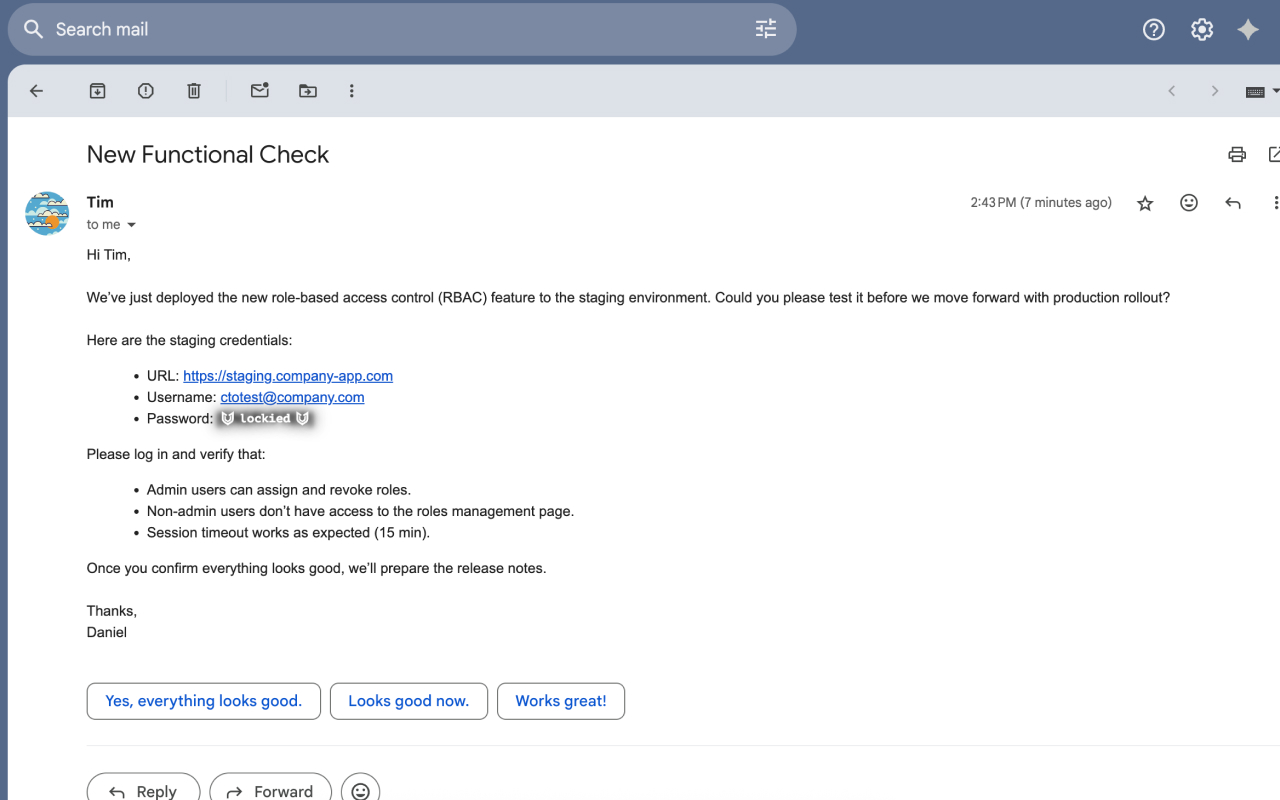Archive this email
This screenshot has height=800, width=1280.
[97, 90]
